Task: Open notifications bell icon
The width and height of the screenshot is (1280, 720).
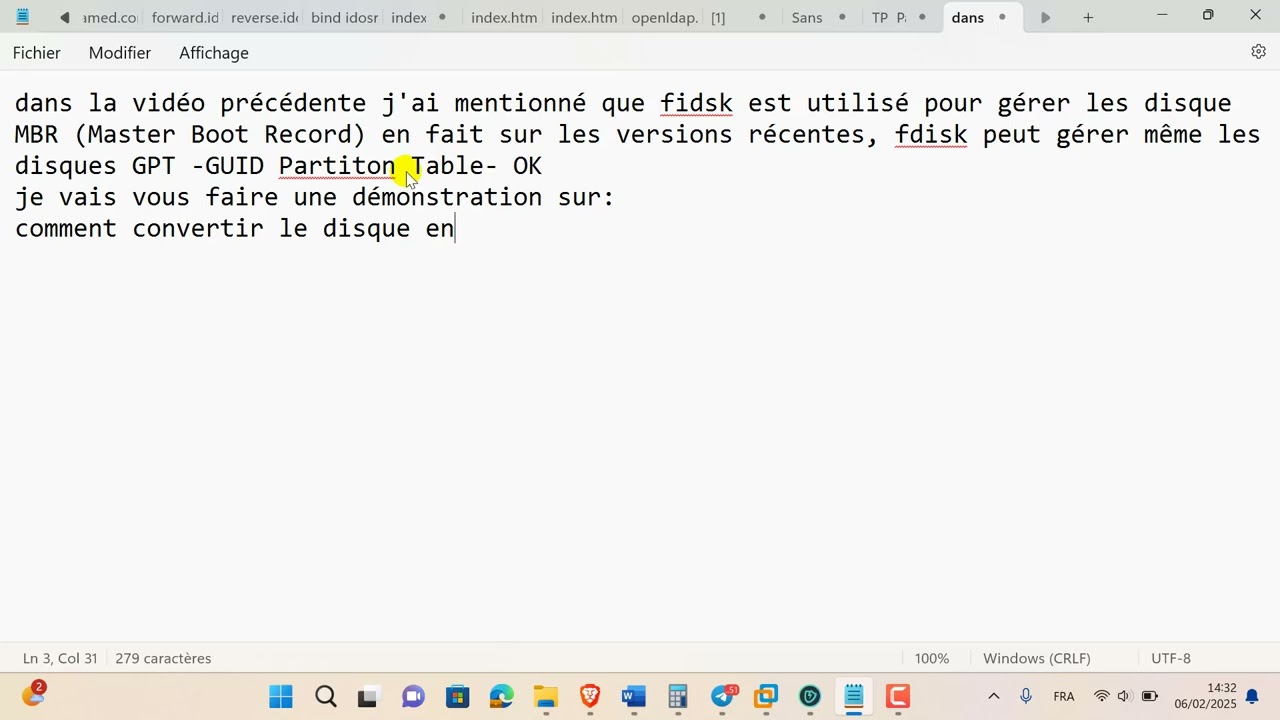Action: click(x=1252, y=697)
